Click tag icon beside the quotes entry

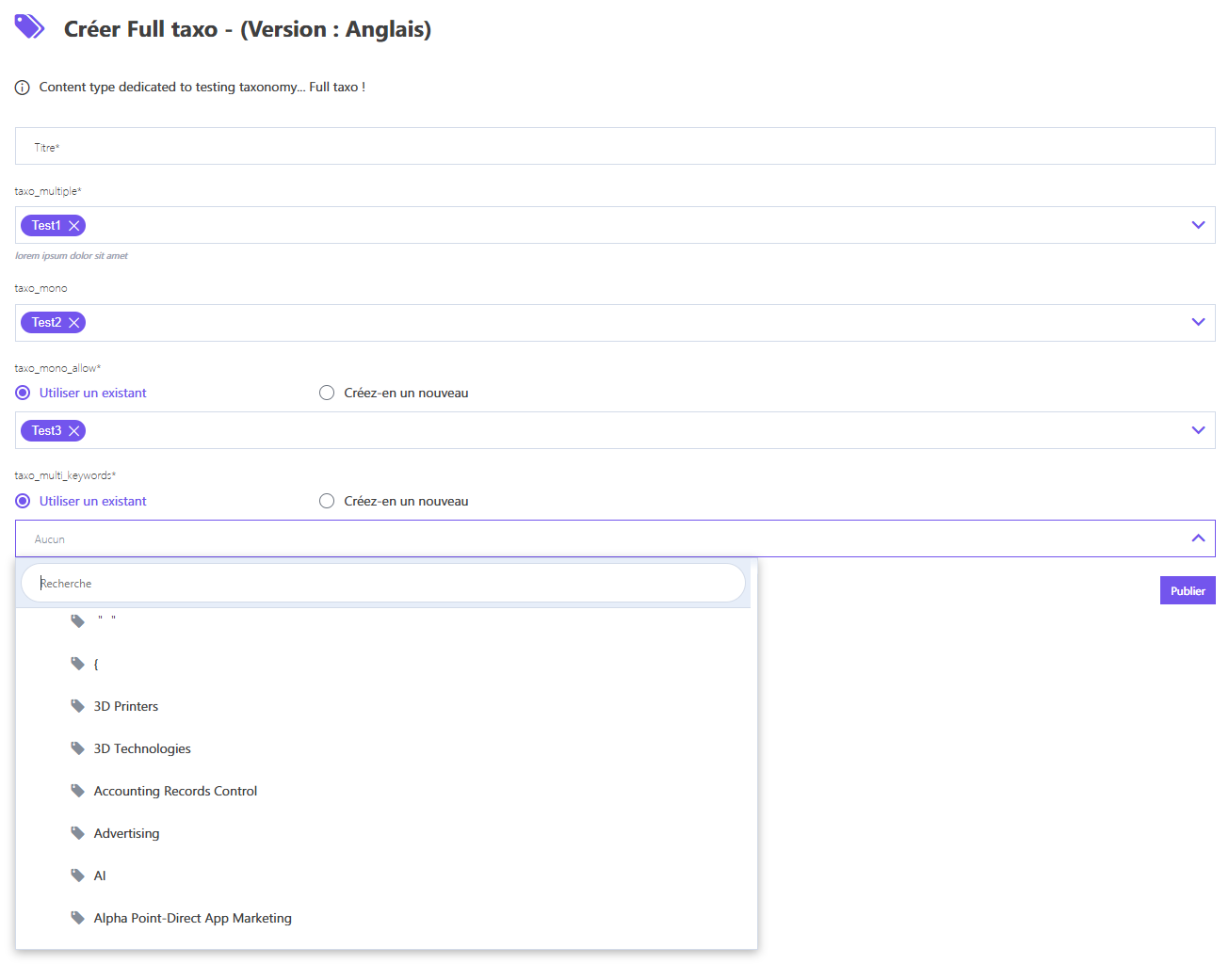[78, 621]
